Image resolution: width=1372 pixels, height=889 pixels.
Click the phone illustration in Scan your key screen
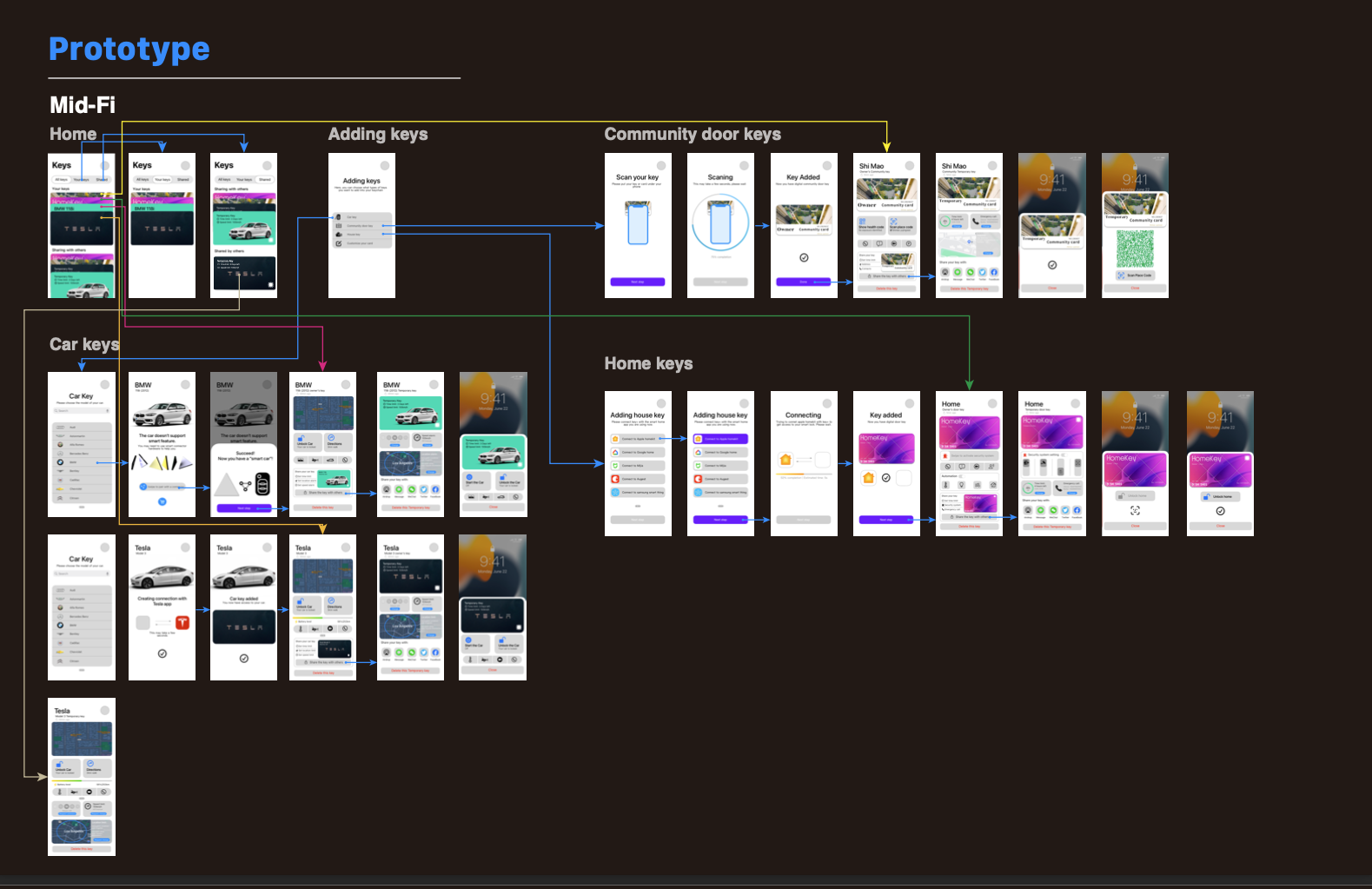point(638,223)
